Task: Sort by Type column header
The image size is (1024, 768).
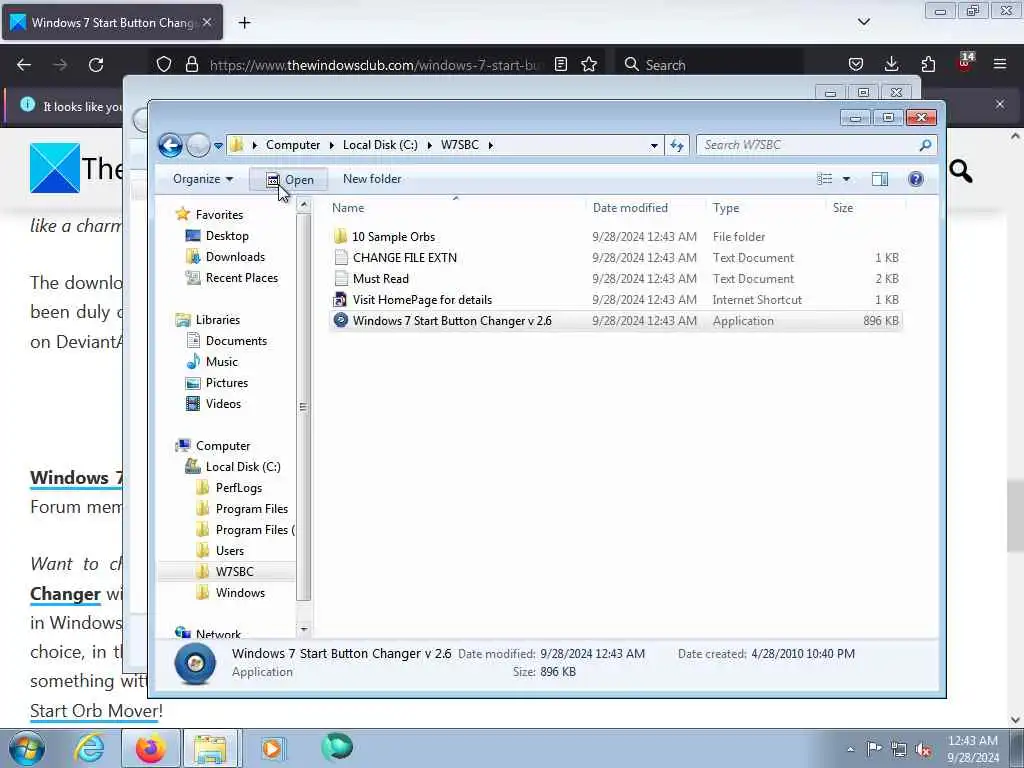Action: pyautogui.click(x=726, y=208)
